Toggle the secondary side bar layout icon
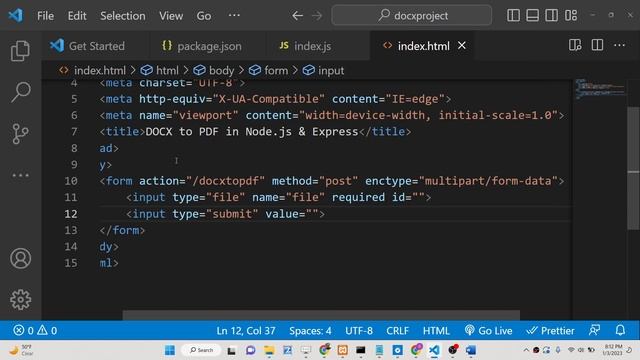This screenshot has width=640, height=360. pos(551,16)
